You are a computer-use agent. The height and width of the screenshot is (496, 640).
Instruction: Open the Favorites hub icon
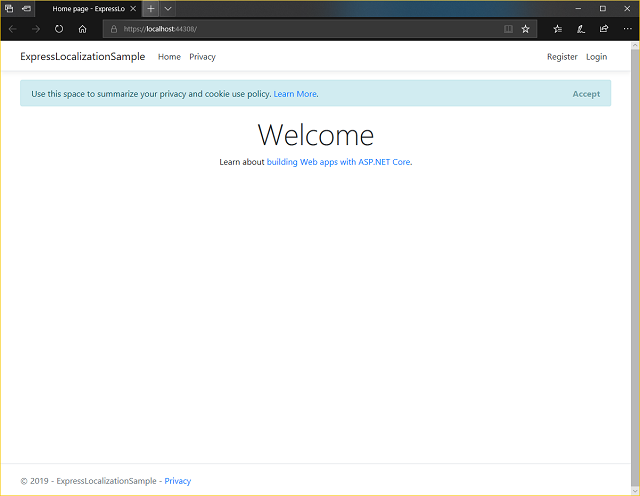pyautogui.click(x=557, y=29)
